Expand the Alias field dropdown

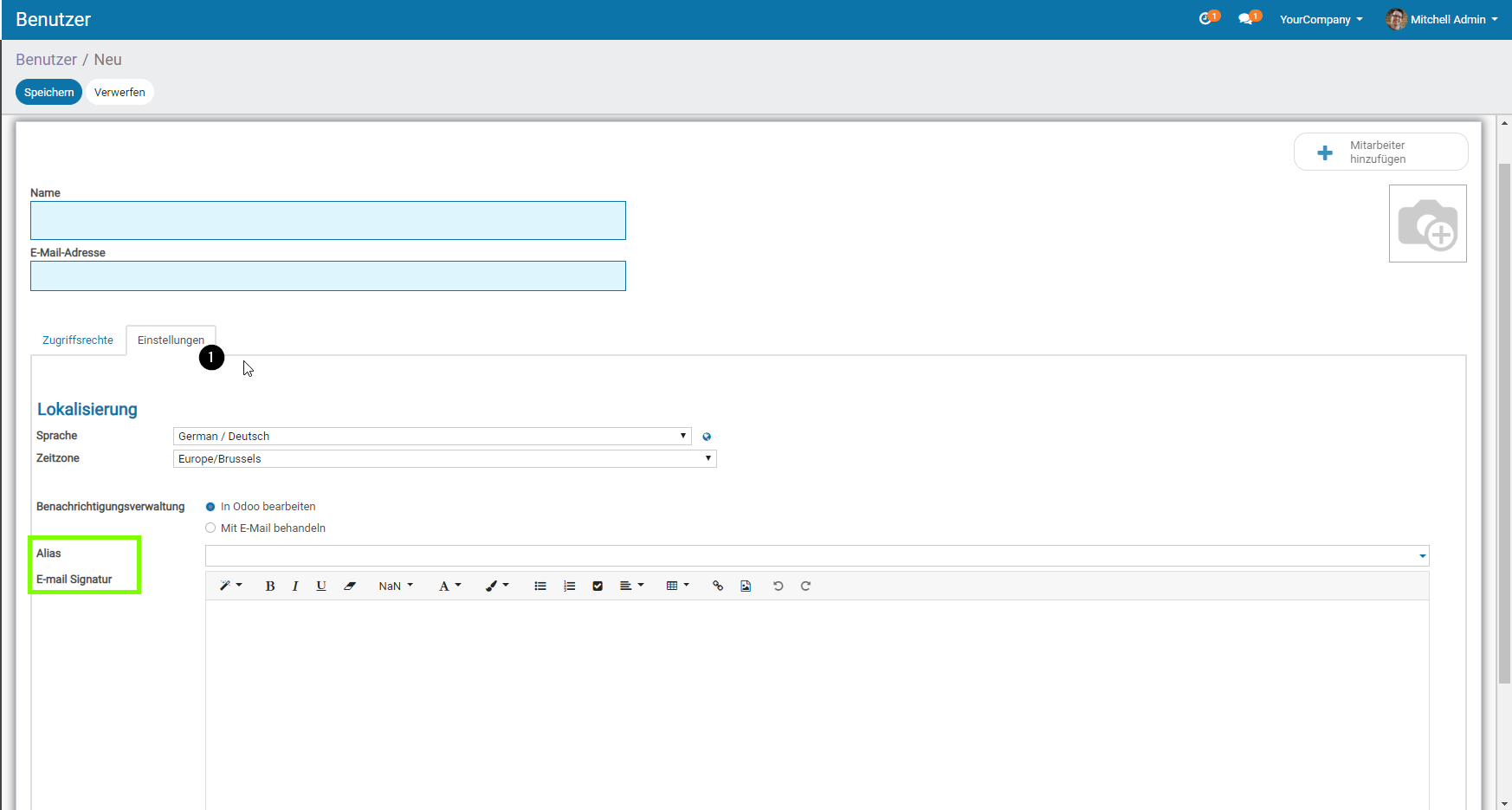1422,556
